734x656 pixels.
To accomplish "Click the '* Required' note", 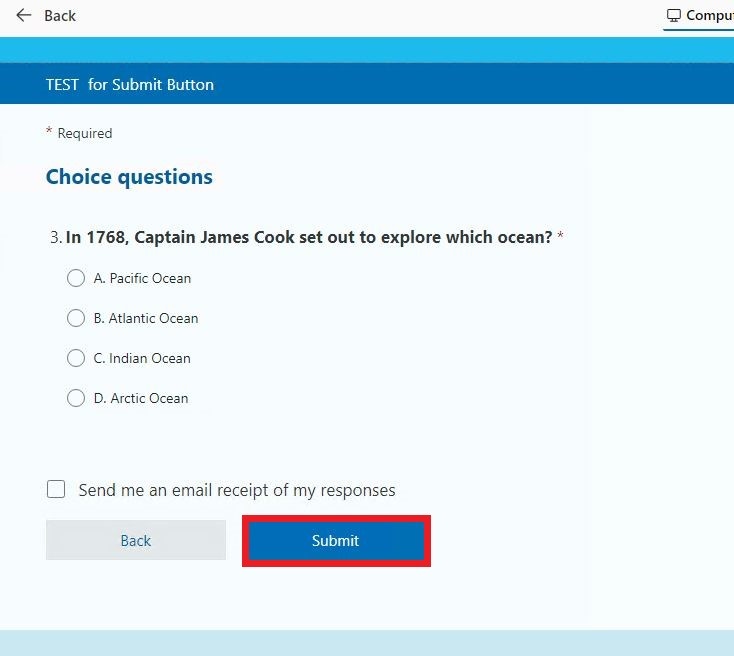I will pos(79,133).
